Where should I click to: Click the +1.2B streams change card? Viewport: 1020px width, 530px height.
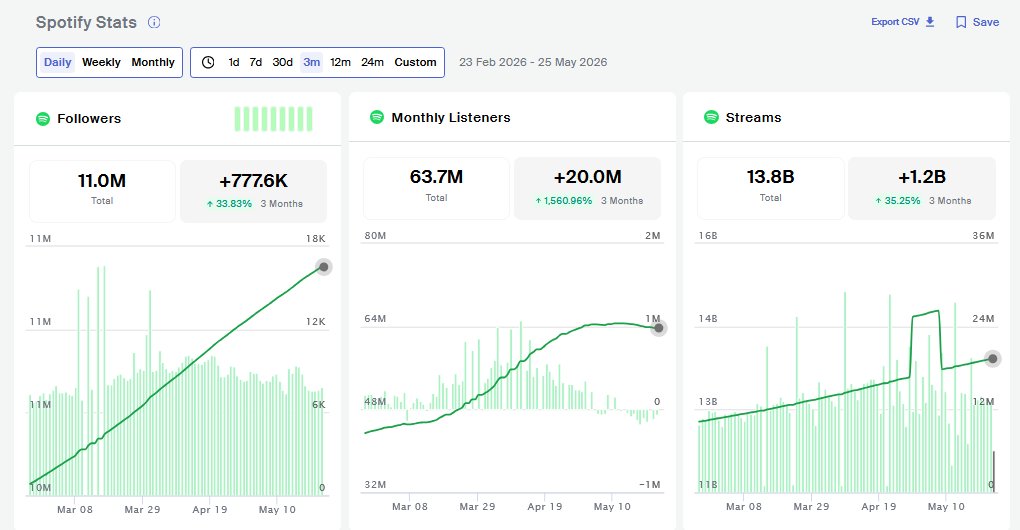(922, 188)
